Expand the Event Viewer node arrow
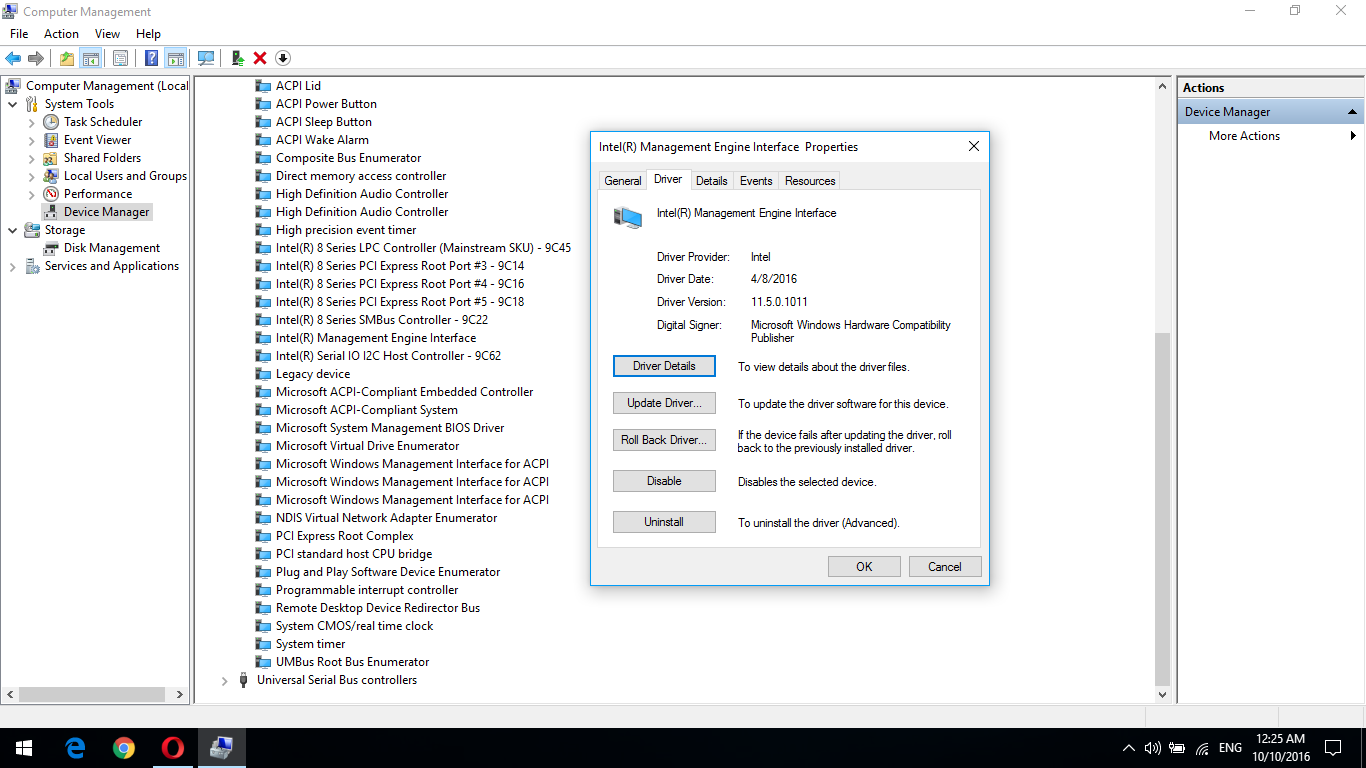 32,140
